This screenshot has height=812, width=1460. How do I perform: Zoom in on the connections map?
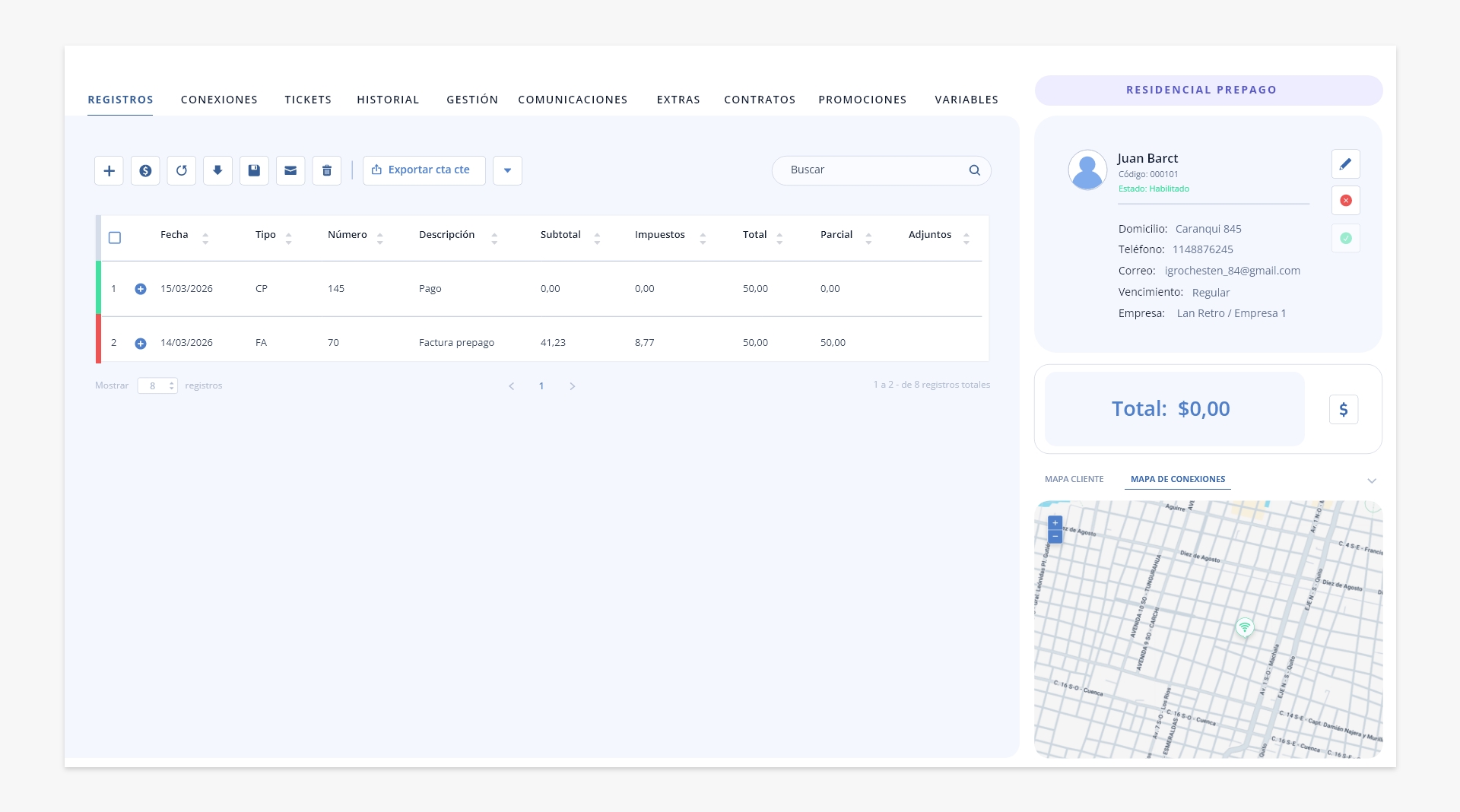1055,523
